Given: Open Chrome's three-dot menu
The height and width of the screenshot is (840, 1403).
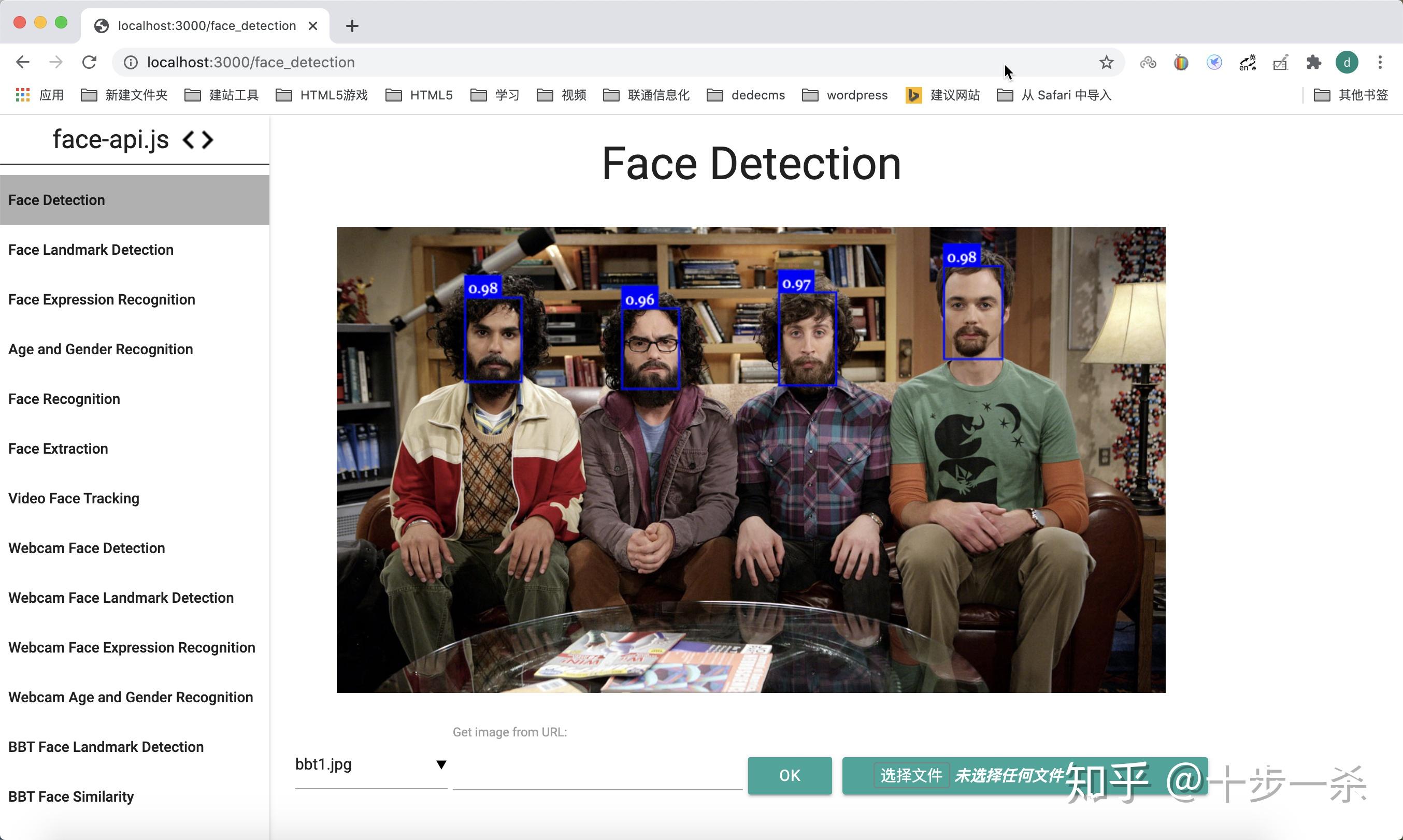Looking at the screenshot, I should [1380, 62].
